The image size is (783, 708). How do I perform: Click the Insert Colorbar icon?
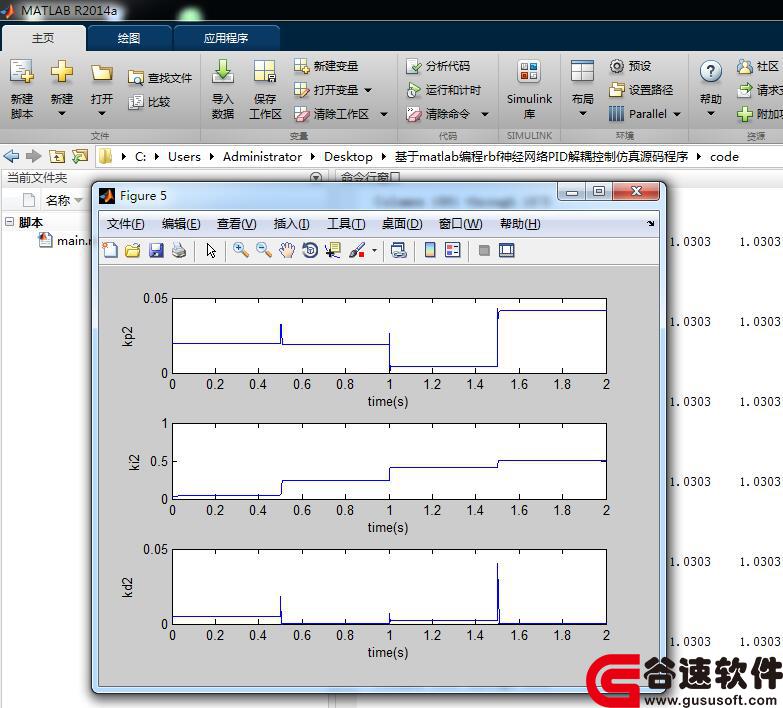point(430,250)
